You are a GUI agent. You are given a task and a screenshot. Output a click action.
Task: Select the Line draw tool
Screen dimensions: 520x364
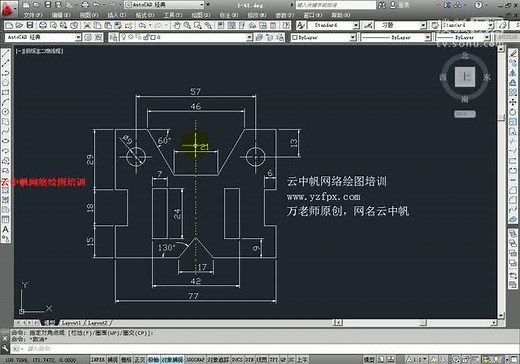[x=6, y=53]
